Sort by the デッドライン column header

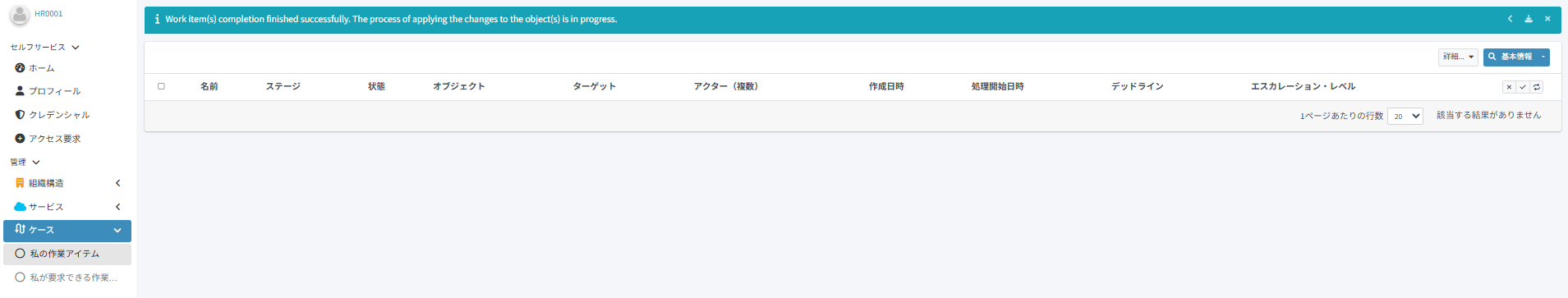click(1138, 86)
